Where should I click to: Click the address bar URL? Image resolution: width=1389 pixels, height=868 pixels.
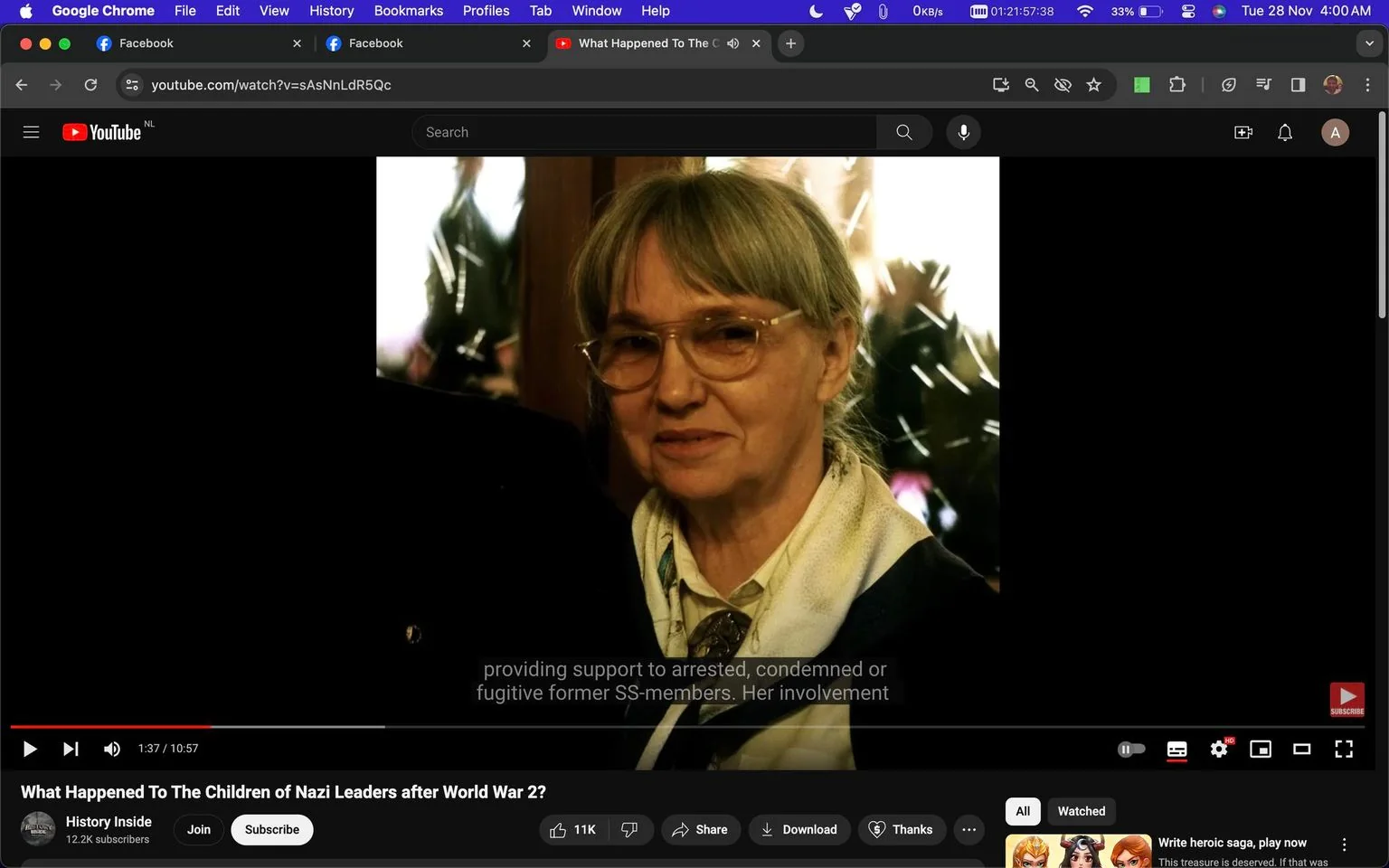click(271, 85)
